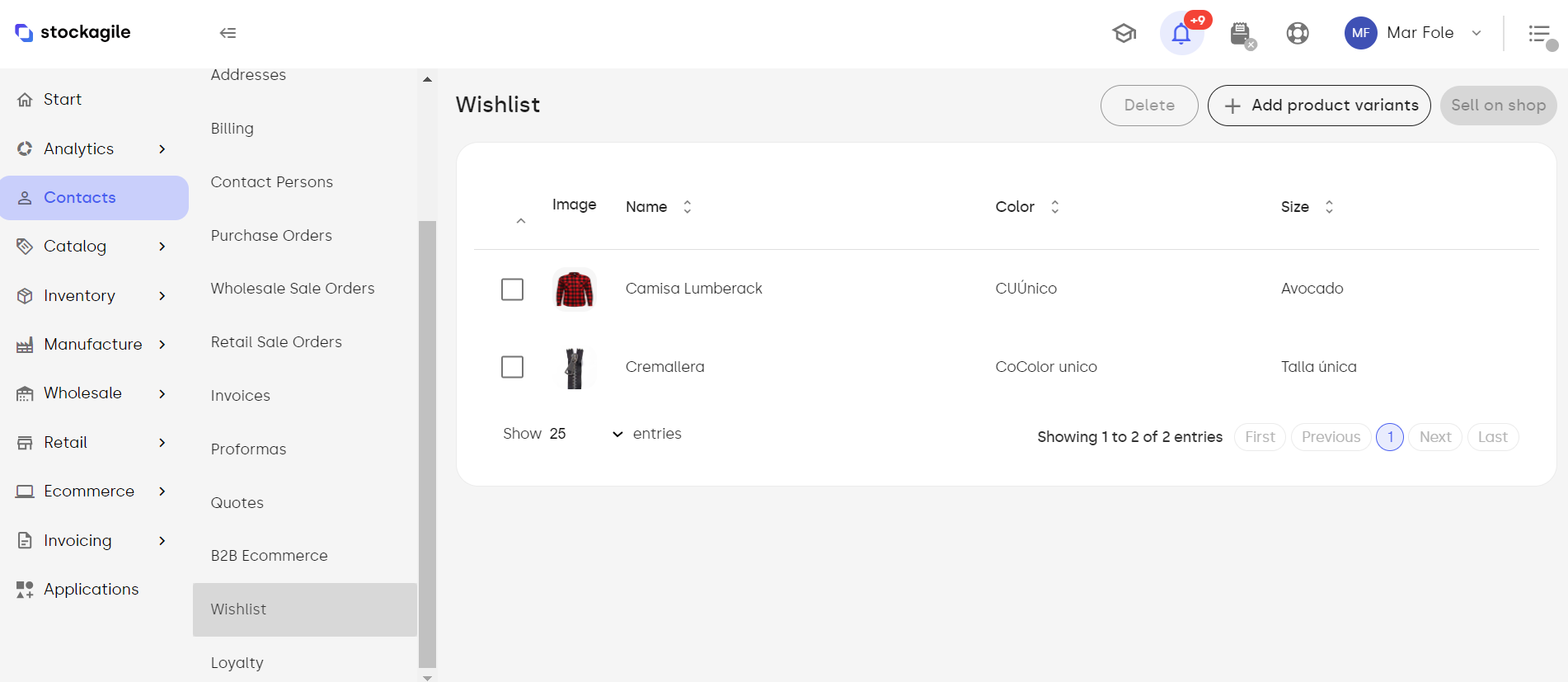This screenshot has height=682, width=1568.
Task: Click the Wholesale store icon
Action: [25, 393]
